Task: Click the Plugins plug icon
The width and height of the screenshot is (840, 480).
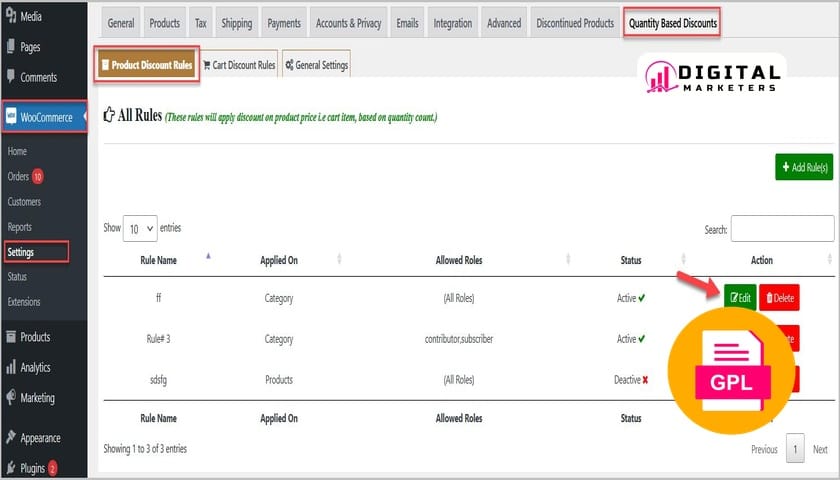Action: (10, 467)
